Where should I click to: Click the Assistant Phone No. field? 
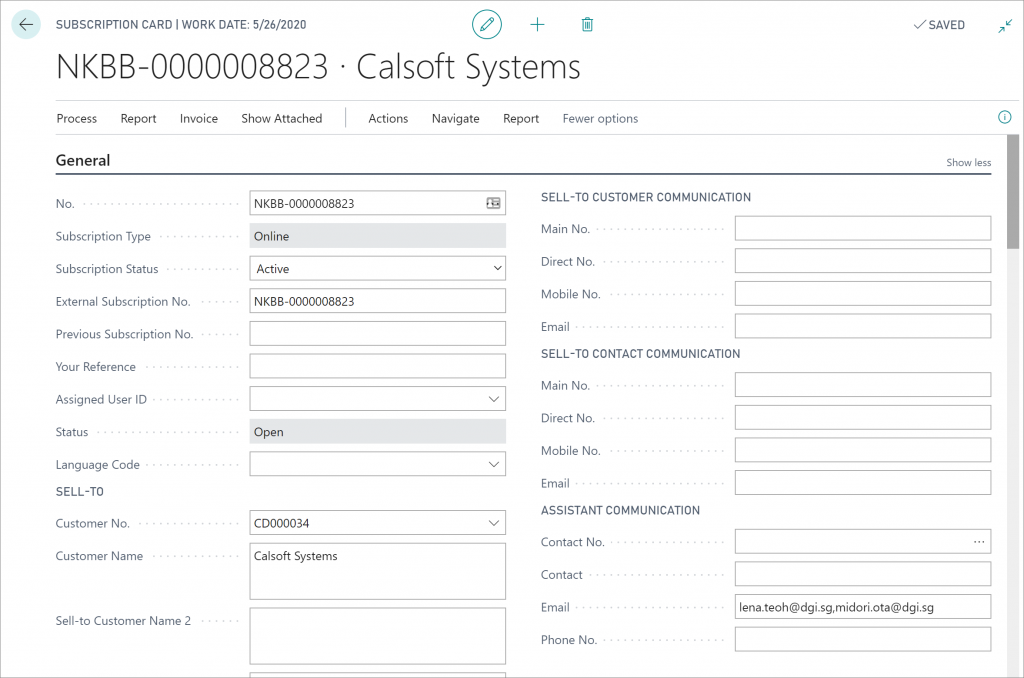(x=863, y=640)
